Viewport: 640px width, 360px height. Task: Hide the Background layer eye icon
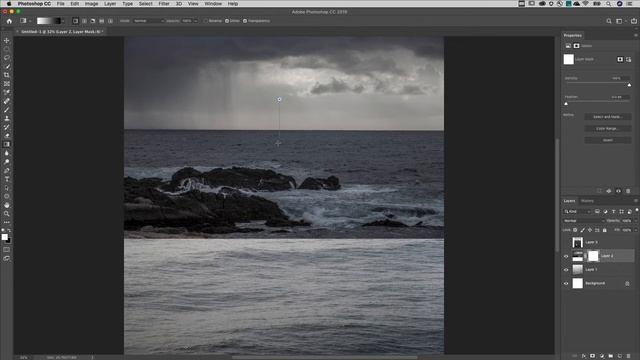point(566,283)
